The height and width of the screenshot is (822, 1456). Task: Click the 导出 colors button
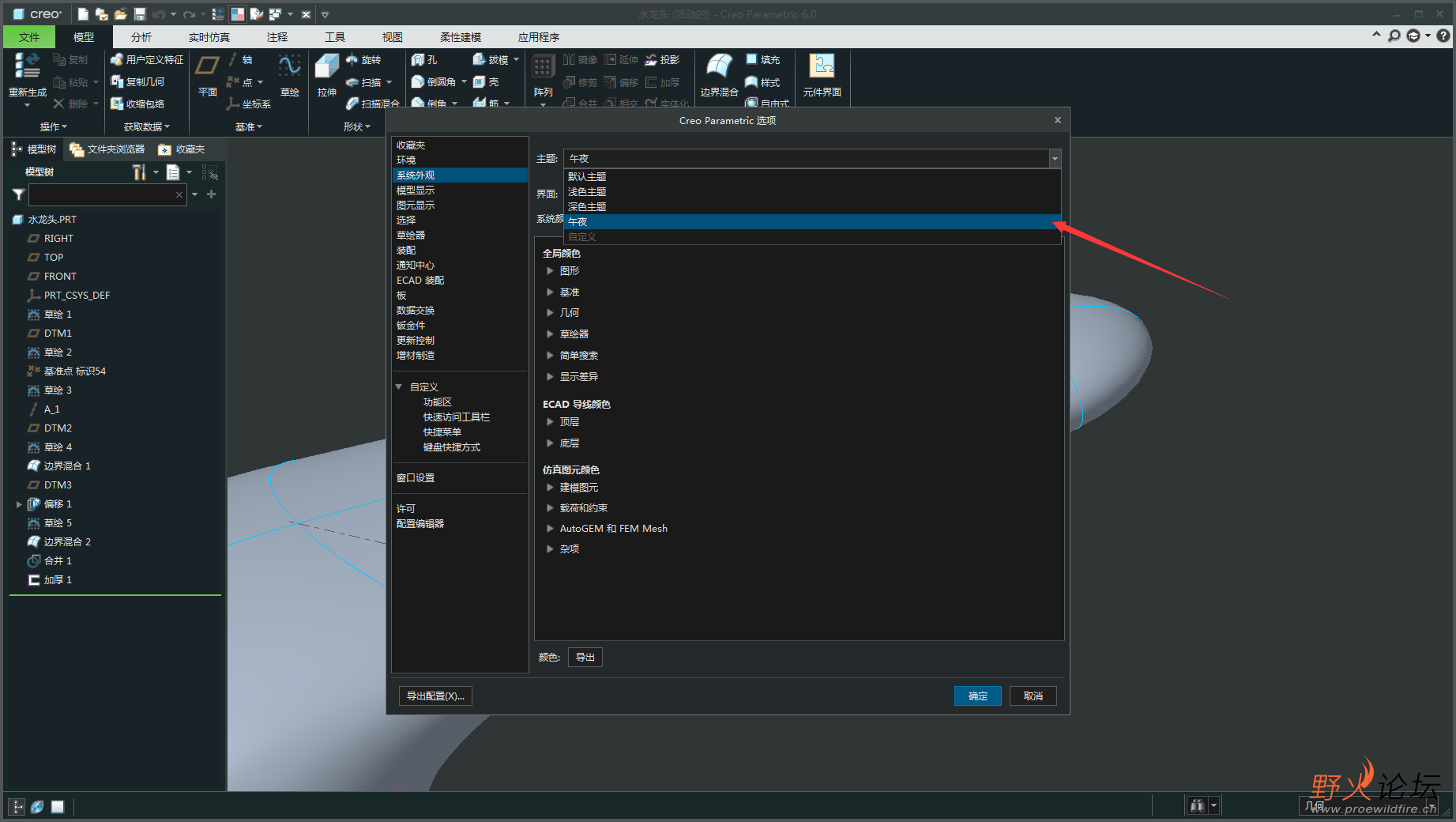(x=585, y=658)
